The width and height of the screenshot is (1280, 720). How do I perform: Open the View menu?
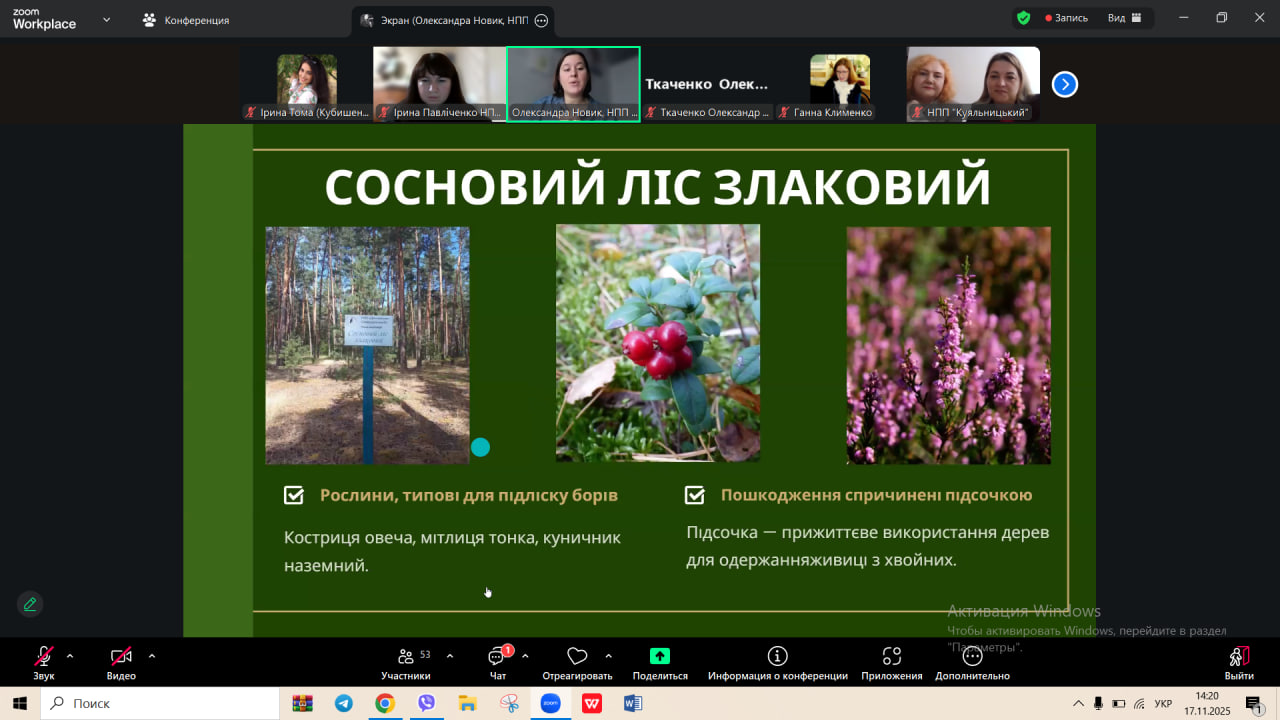pos(1124,18)
